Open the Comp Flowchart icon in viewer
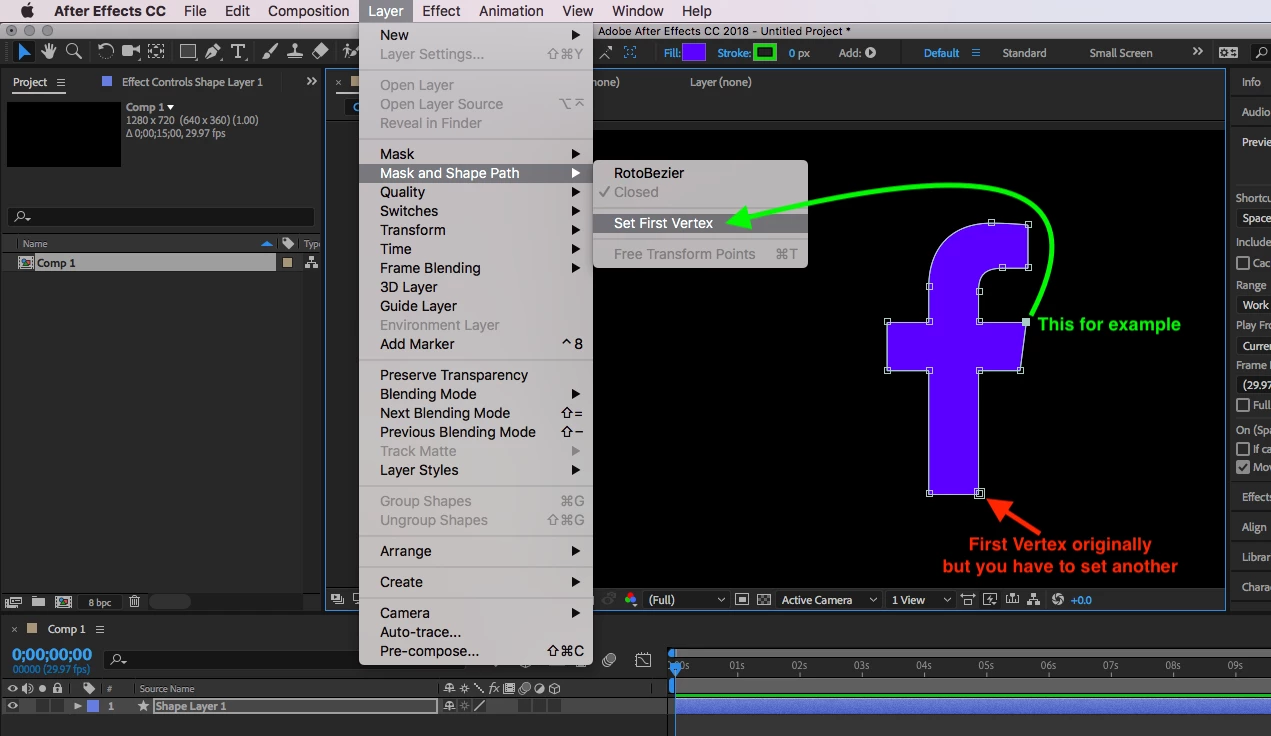The width and height of the screenshot is (1271, 736). coord(1036,600)
